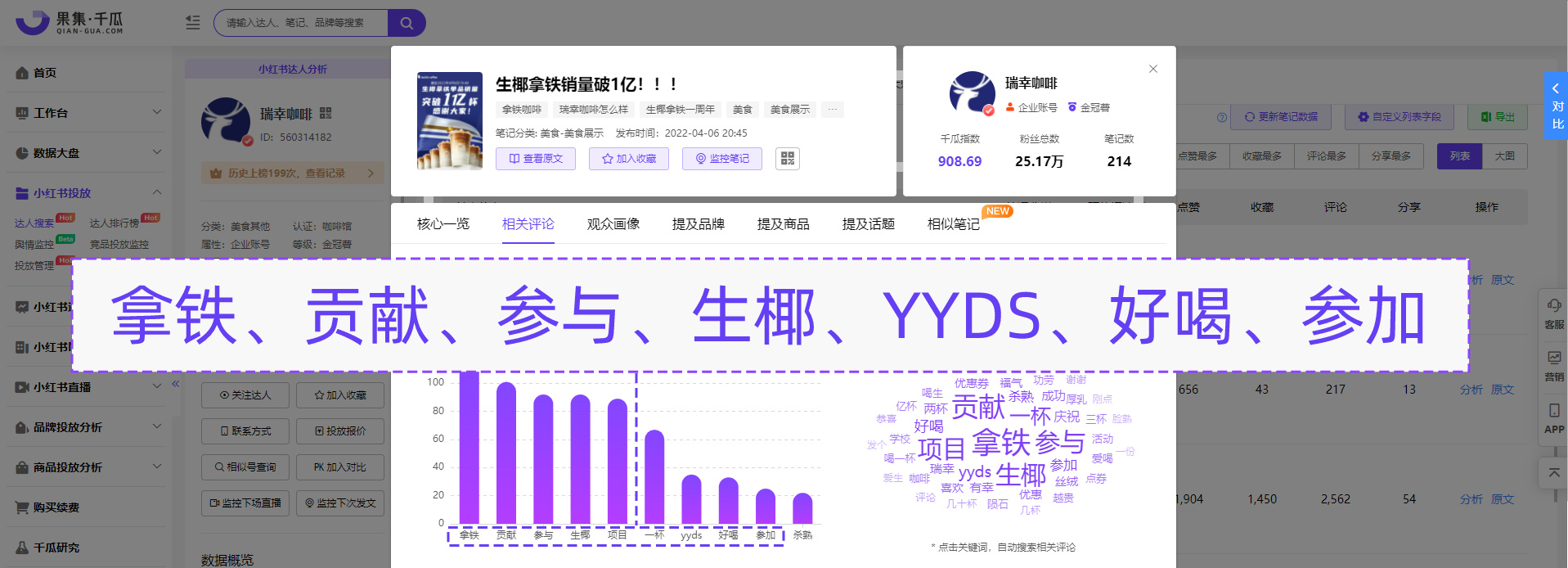The image size is (1568, 568).
Task: Collapse sidebar using the menu fold icon
Action: [x=193, y=23]
